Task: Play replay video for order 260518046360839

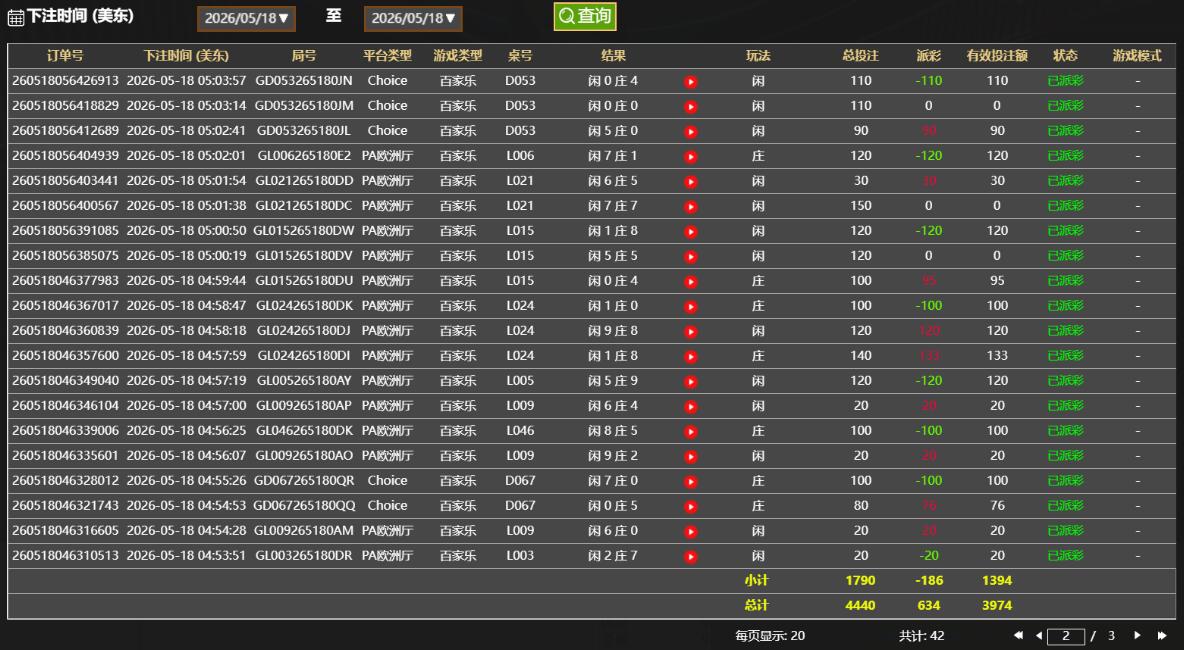Action: [690, 331]
